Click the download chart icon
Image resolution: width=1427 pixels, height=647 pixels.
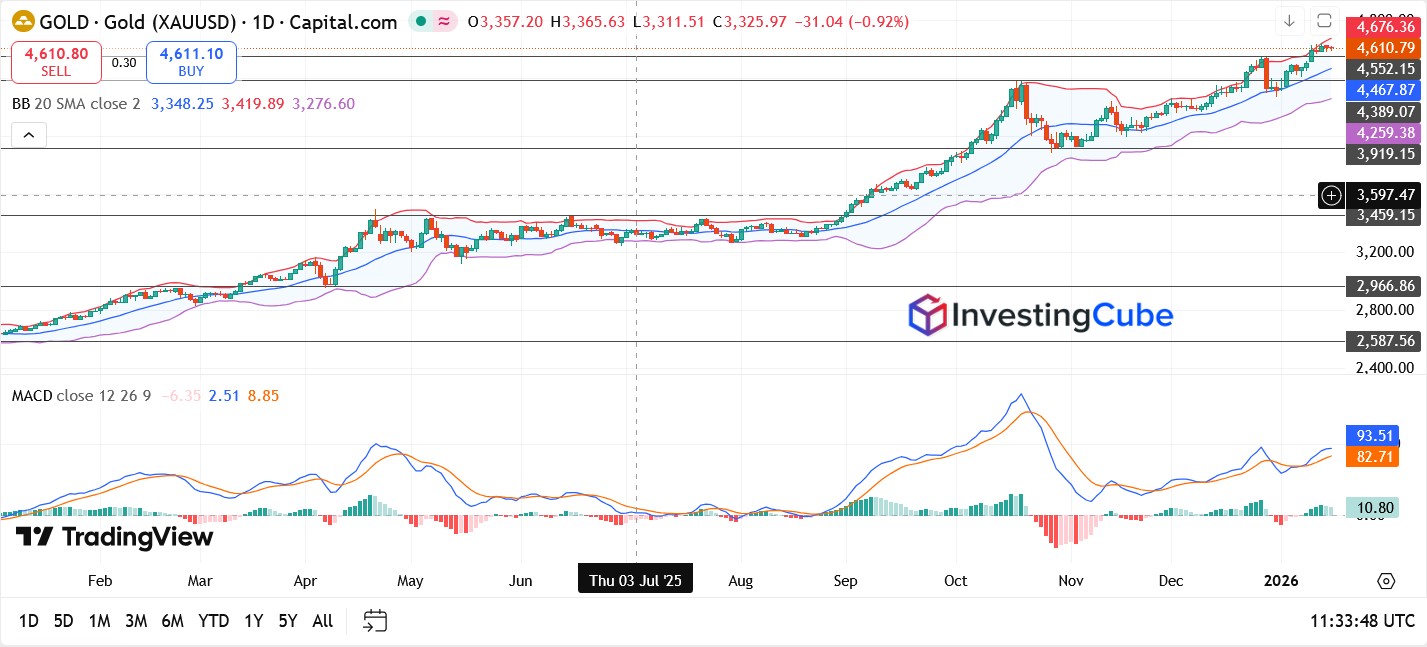click(1290, 20)
